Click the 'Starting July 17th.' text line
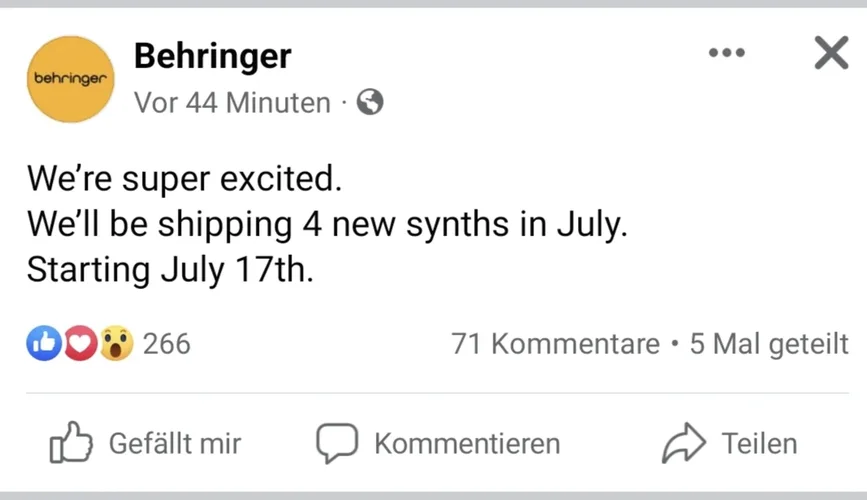The width and height of the screenshot is (867, 500). pos(170,270)
